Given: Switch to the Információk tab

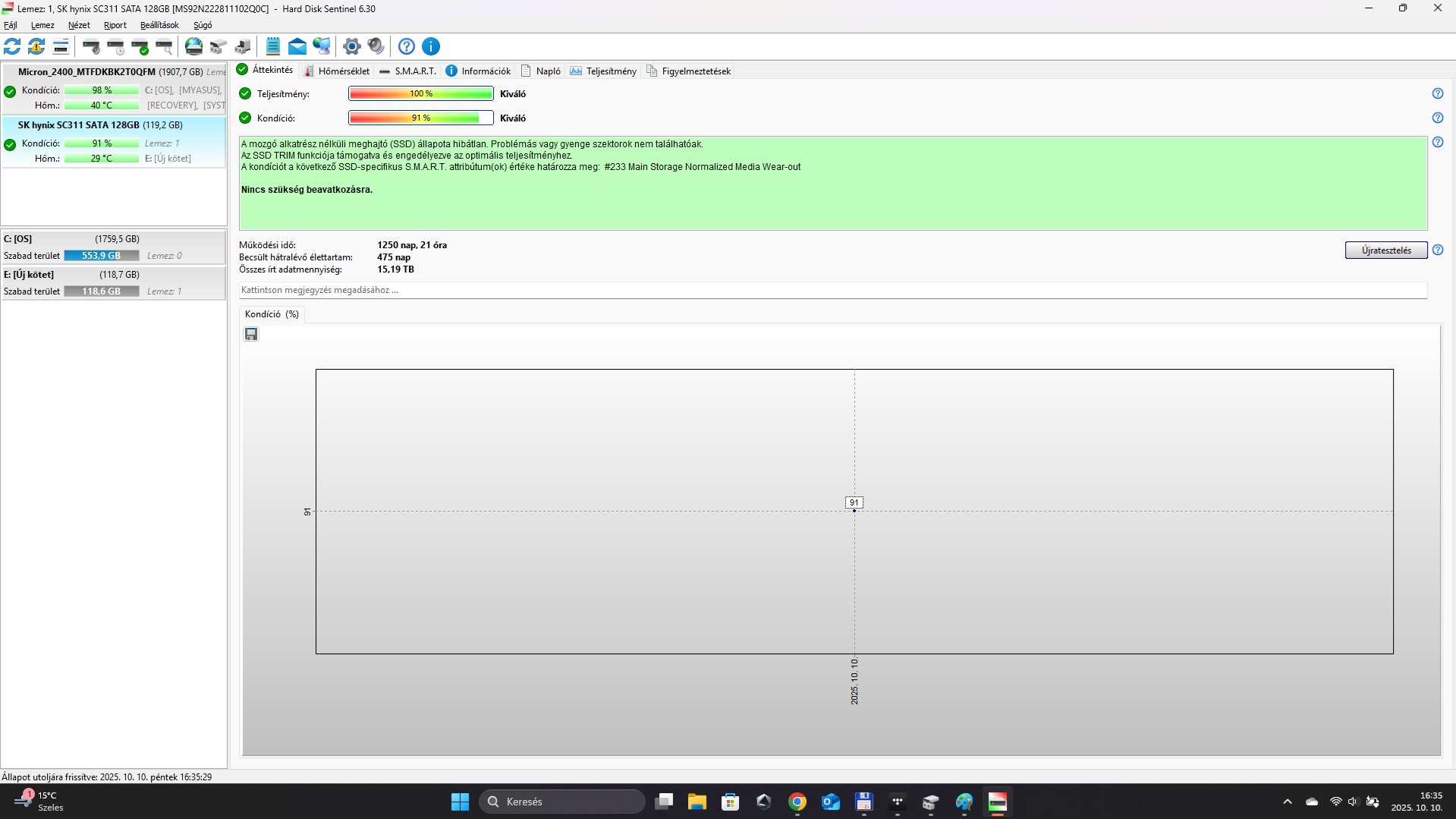Looking at the screenshot, I should (478, 71).
